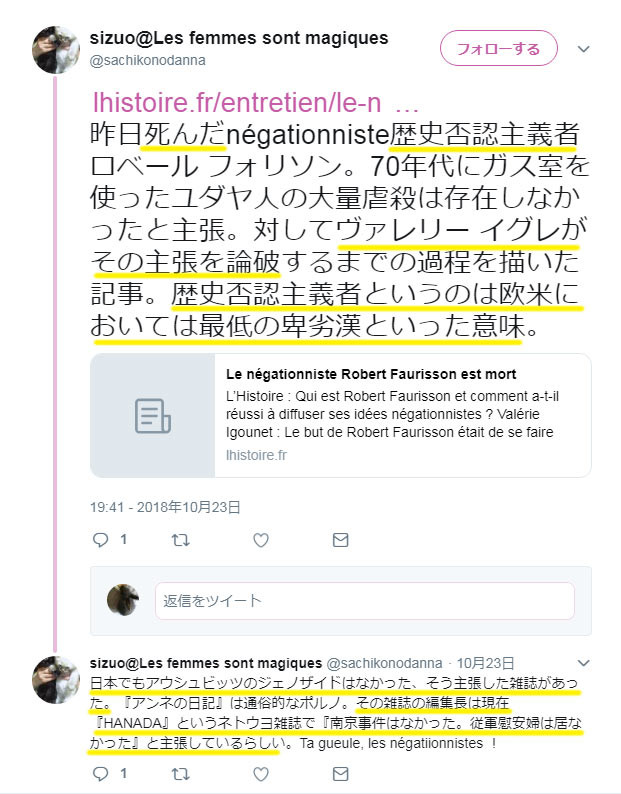Open the timestamp 19:41 - 2018年10月23日
Viewport: 621px width, 794px height.
[165, 507]
